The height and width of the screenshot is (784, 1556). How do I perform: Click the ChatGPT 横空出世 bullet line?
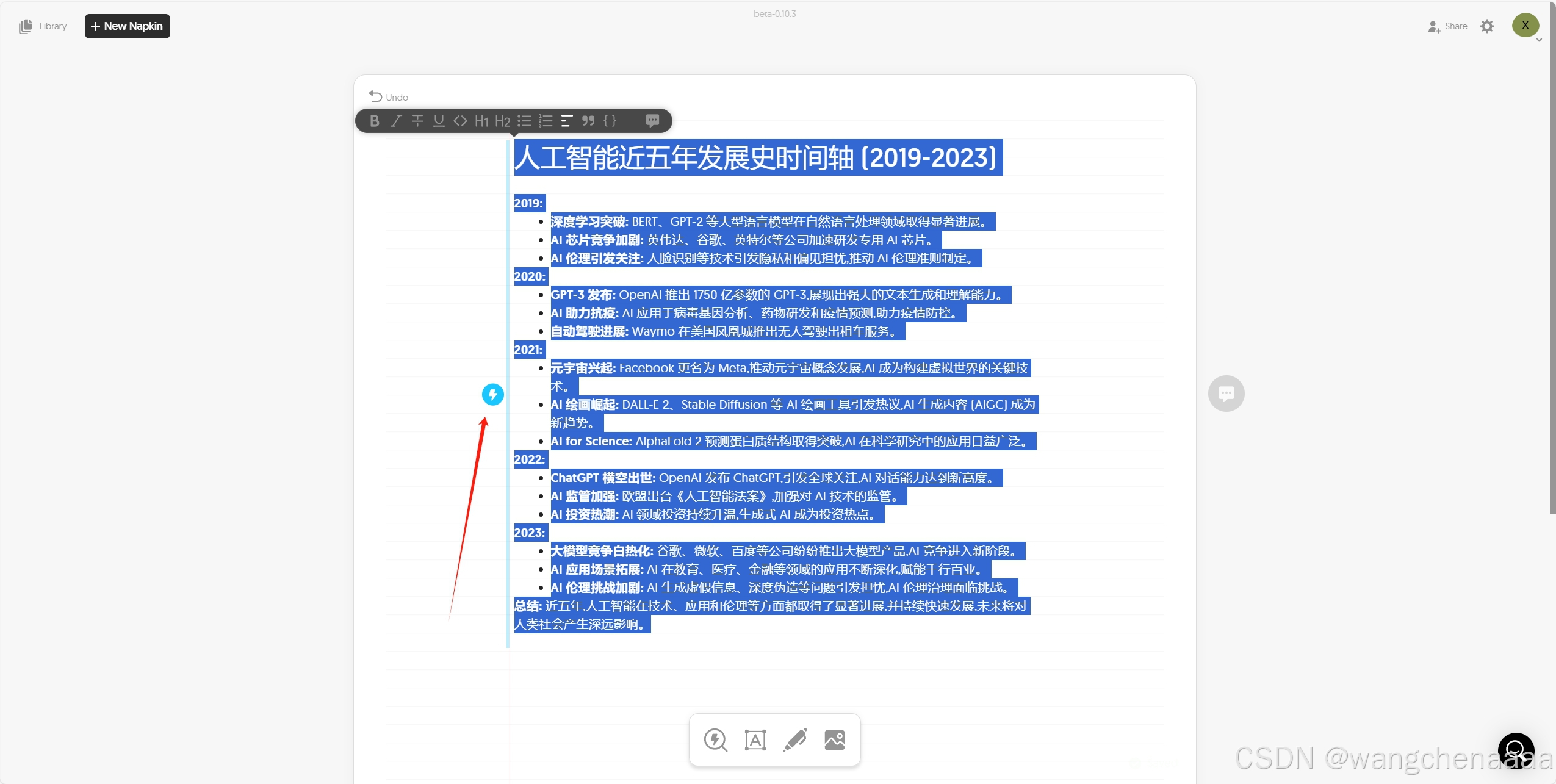point(776,478)
